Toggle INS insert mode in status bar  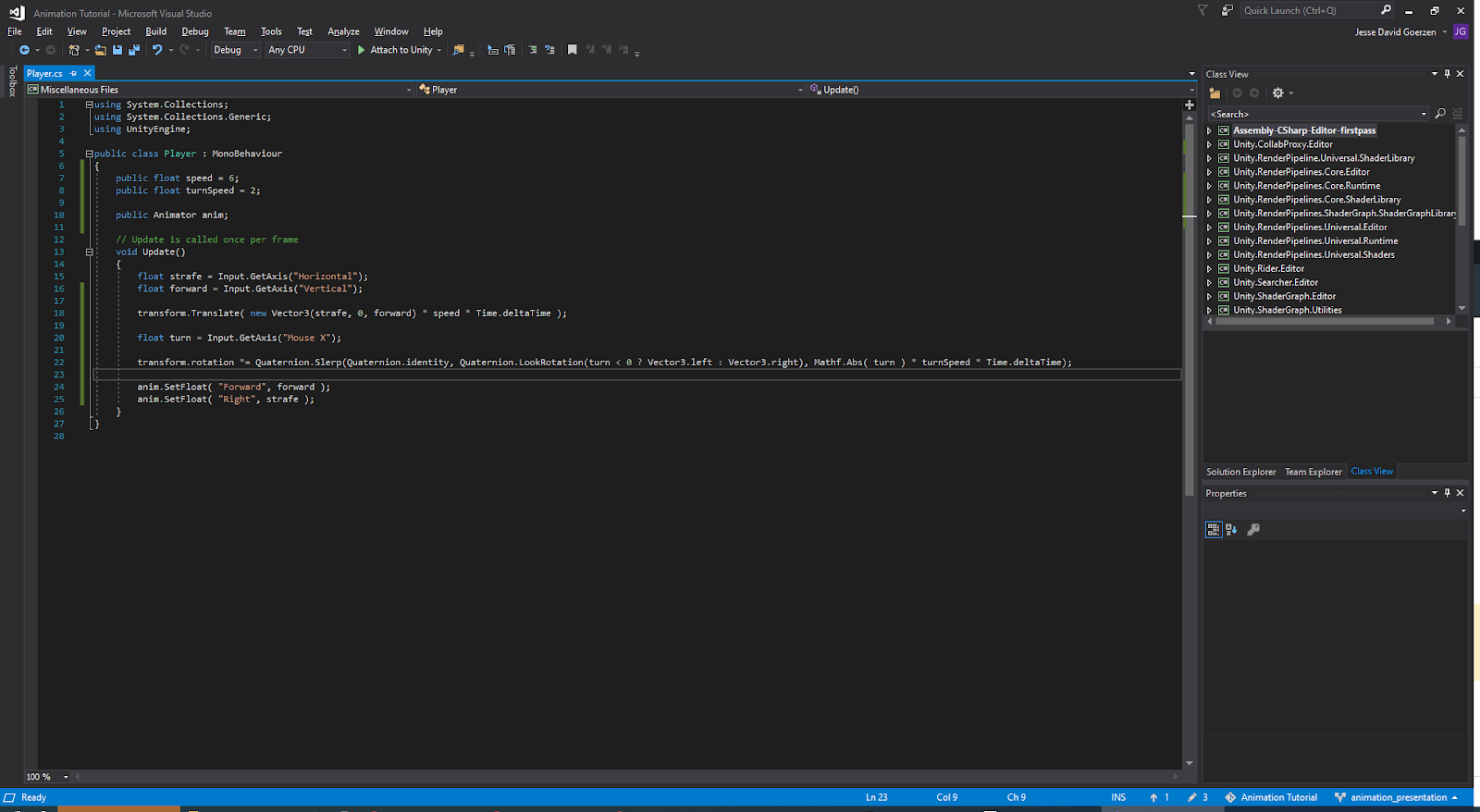(x=1118, y=797)
